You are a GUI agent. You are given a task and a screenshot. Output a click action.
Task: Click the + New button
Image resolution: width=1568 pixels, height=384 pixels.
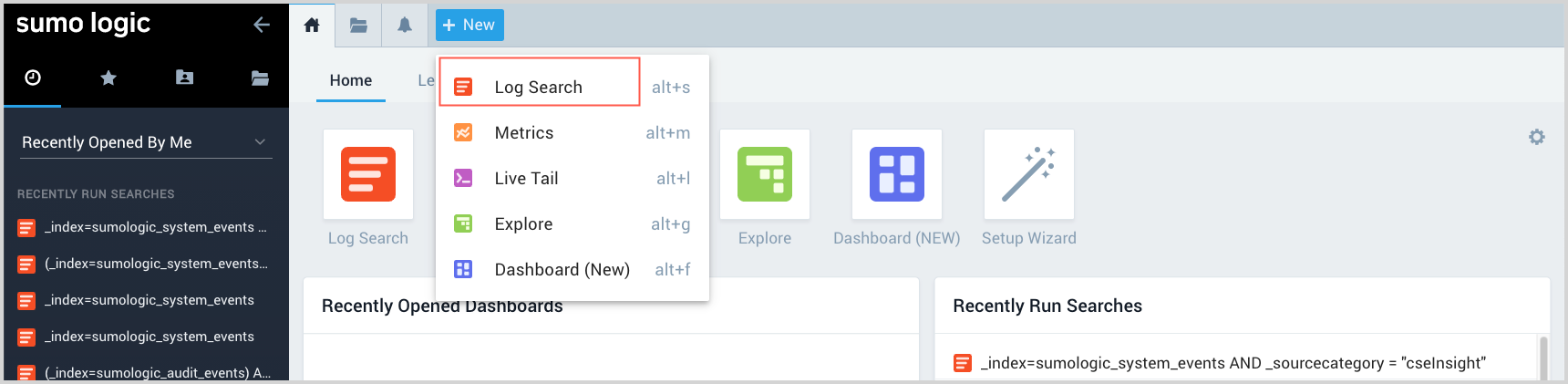coord(469,25)
